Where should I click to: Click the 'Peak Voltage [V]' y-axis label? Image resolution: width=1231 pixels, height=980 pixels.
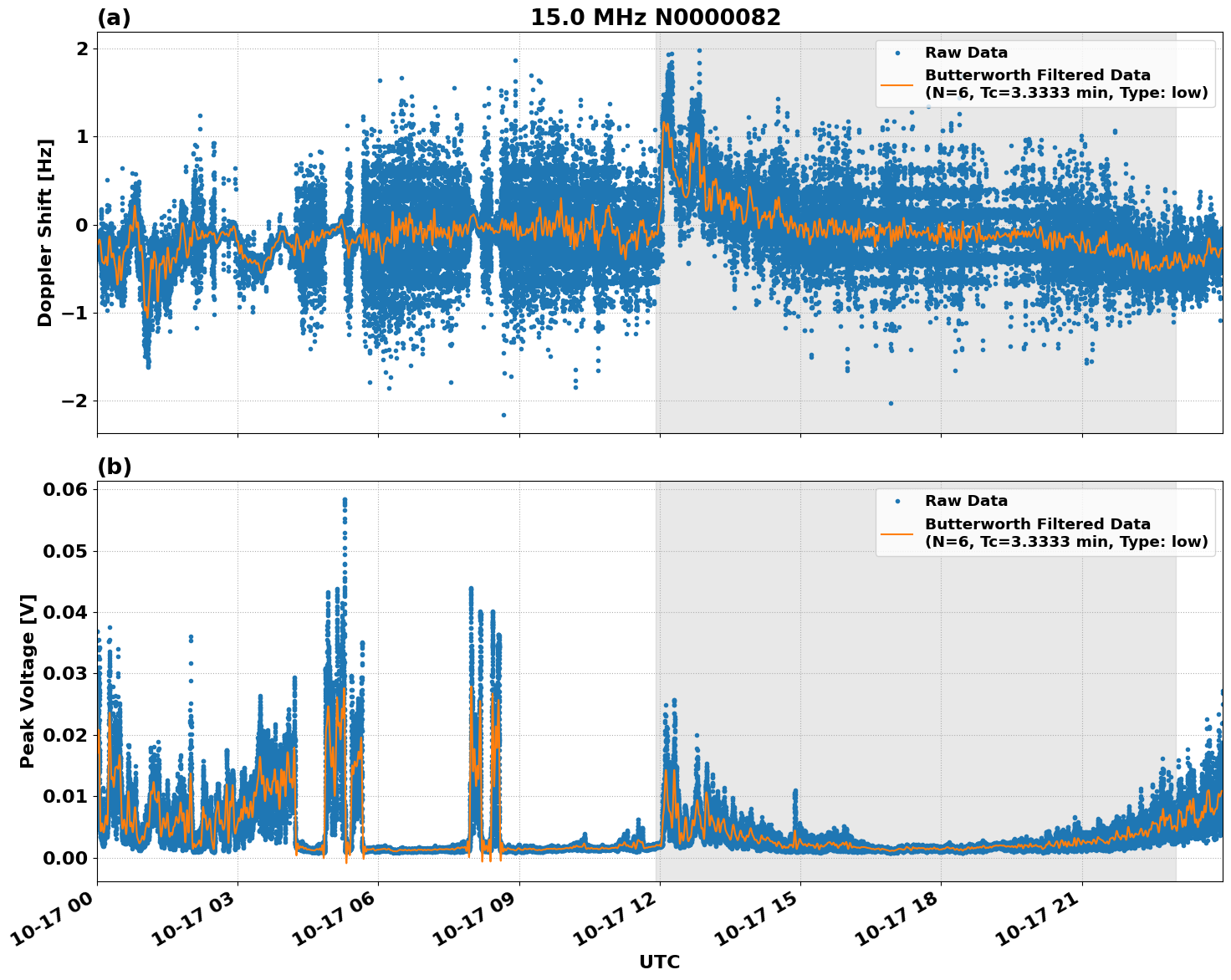click(28, 681)
